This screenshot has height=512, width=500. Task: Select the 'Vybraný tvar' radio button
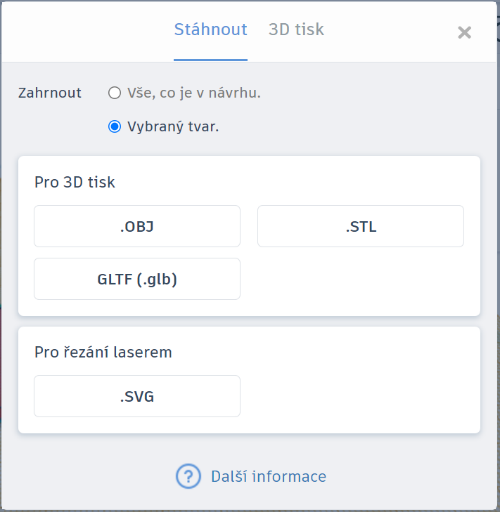click(114, 127)
